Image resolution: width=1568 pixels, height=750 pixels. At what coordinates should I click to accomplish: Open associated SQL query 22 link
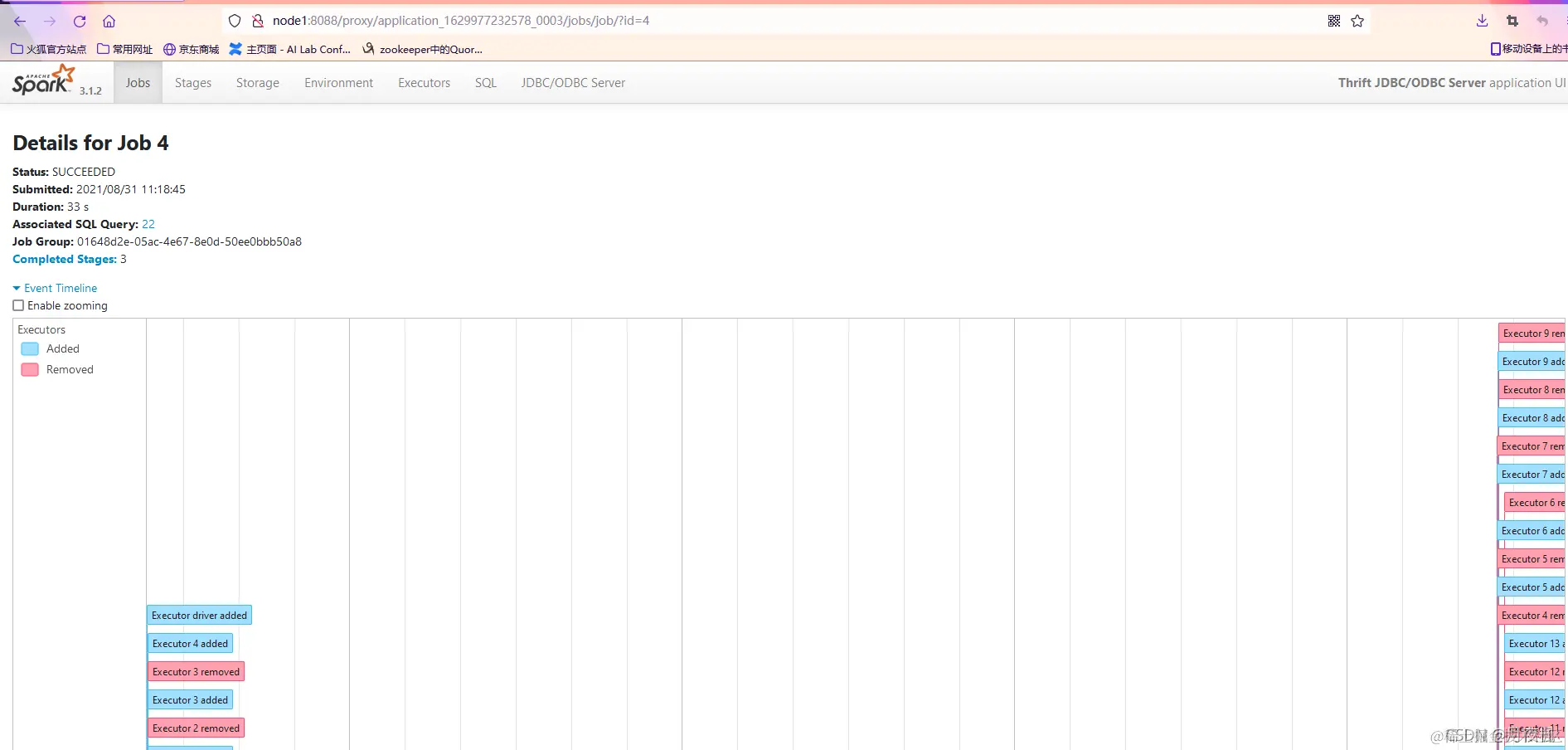(148, 224)
